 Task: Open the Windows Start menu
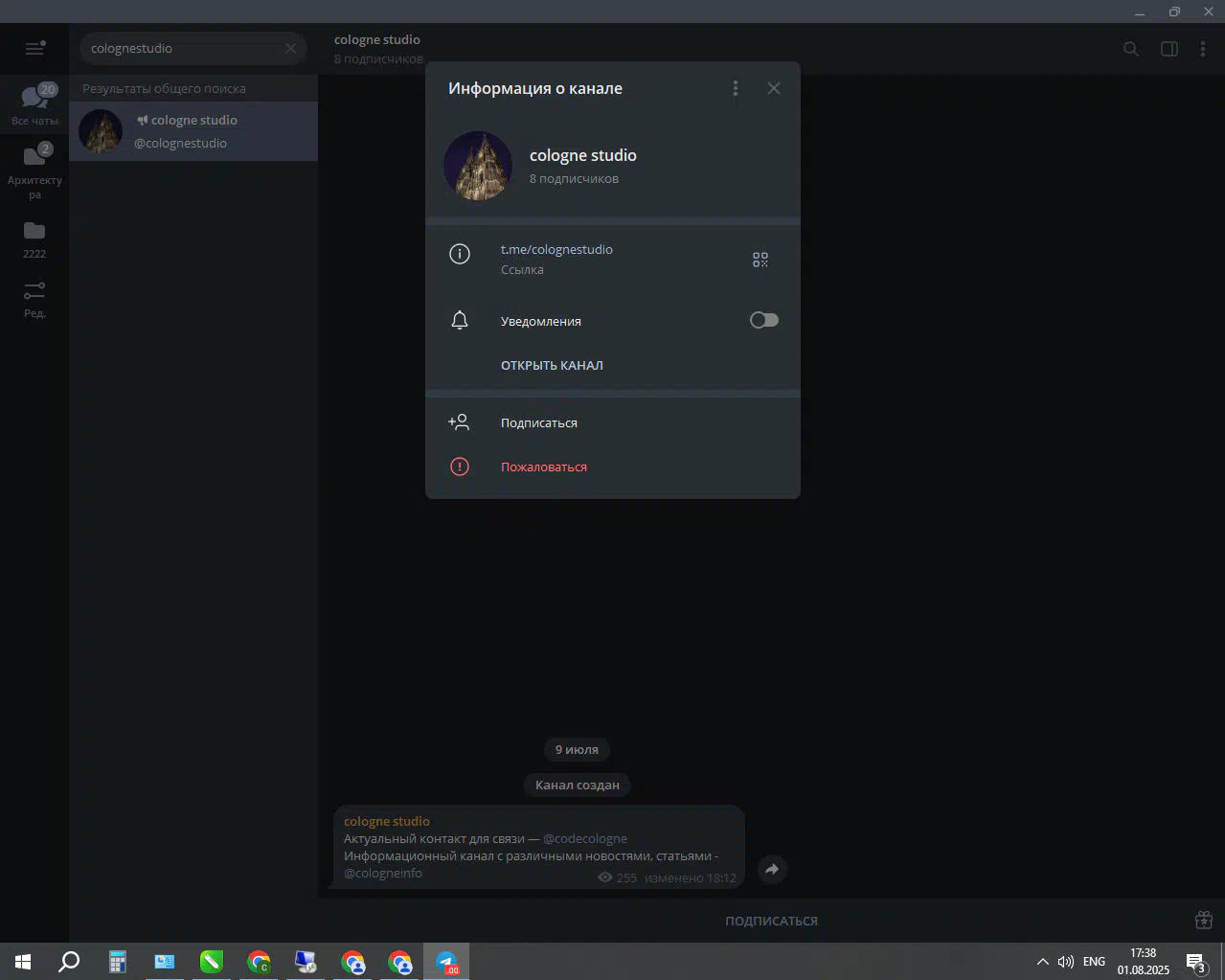pos(23,962)
